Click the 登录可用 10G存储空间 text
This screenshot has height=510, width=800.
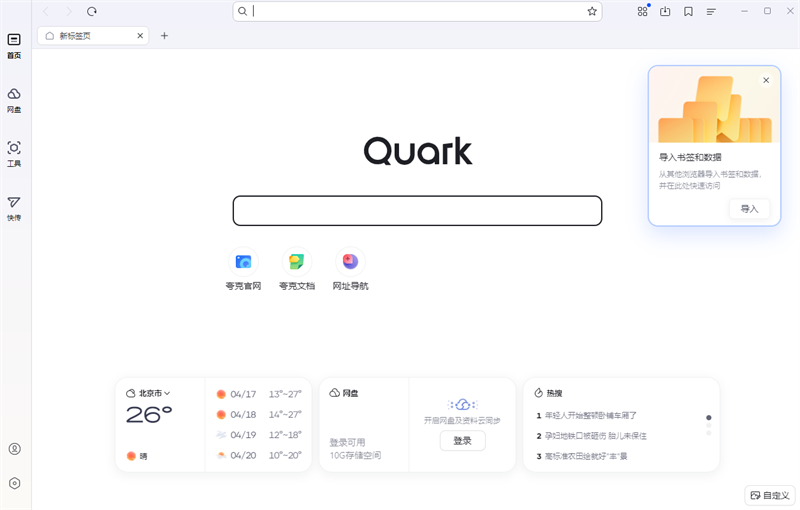click(x=355, y=449)
